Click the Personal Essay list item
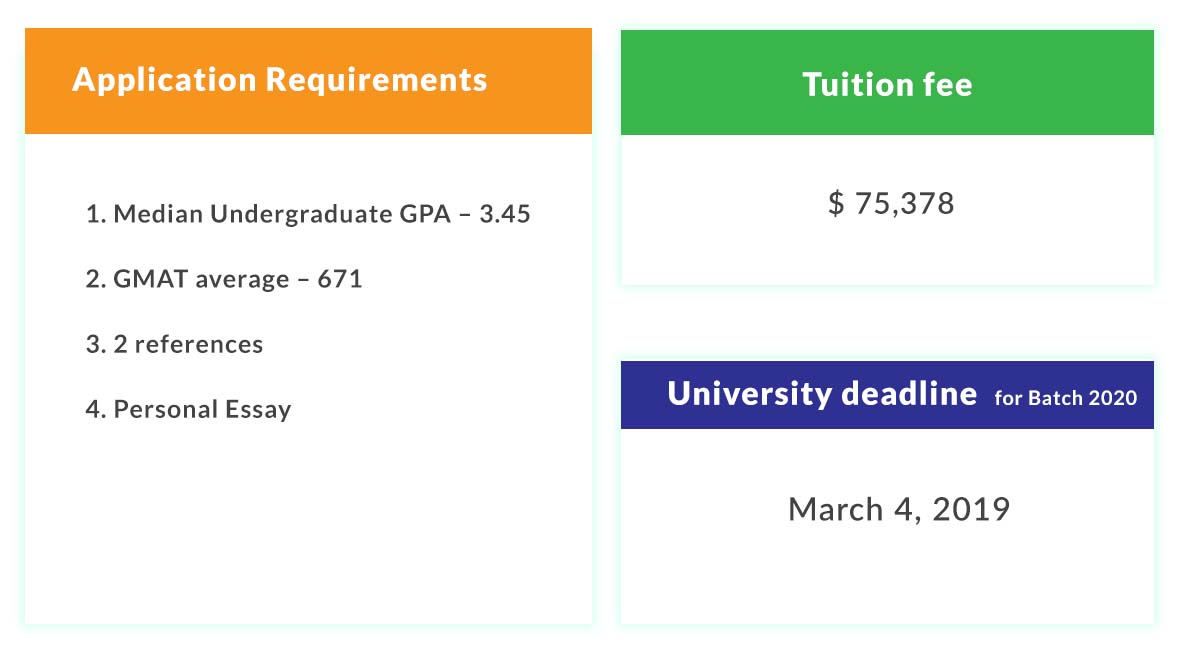Screen dimensions: 1181x645 pyautogui.click(x=188, y=409)
